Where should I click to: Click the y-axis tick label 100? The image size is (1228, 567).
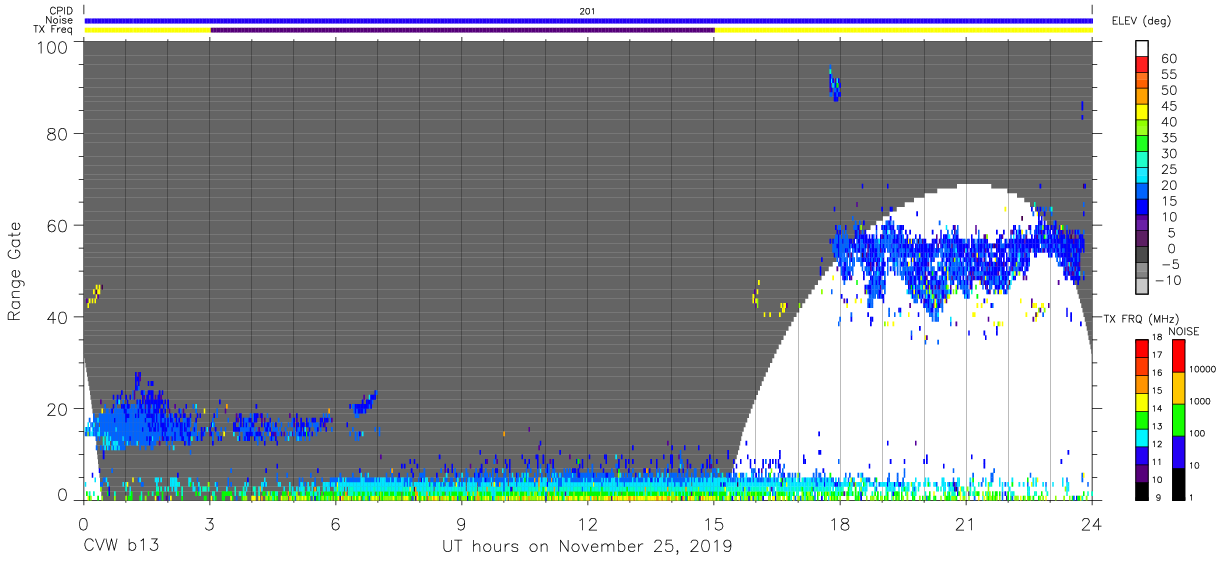point(53,48)
